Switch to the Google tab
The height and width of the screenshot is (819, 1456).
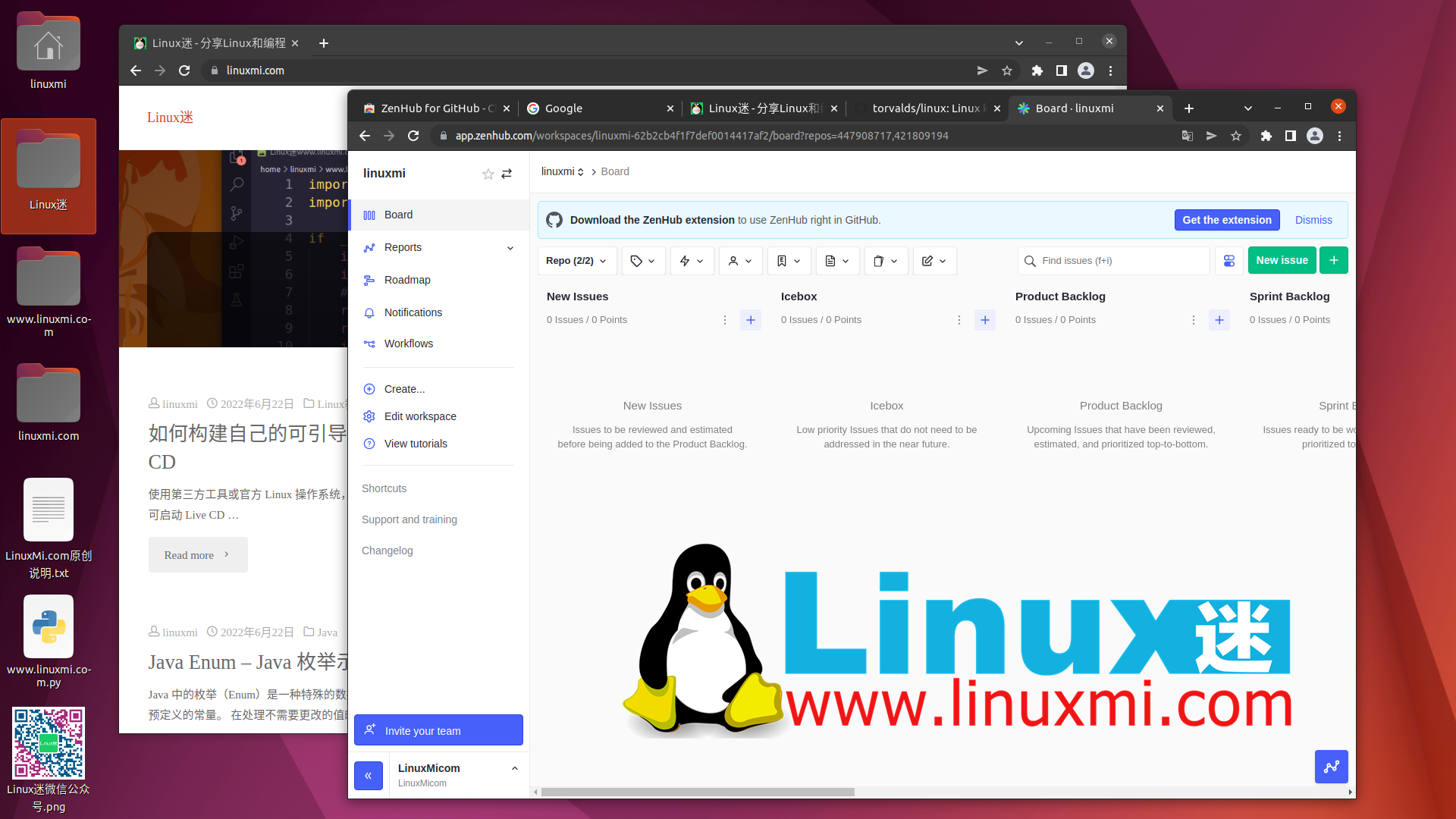click(x=599, y=108)
